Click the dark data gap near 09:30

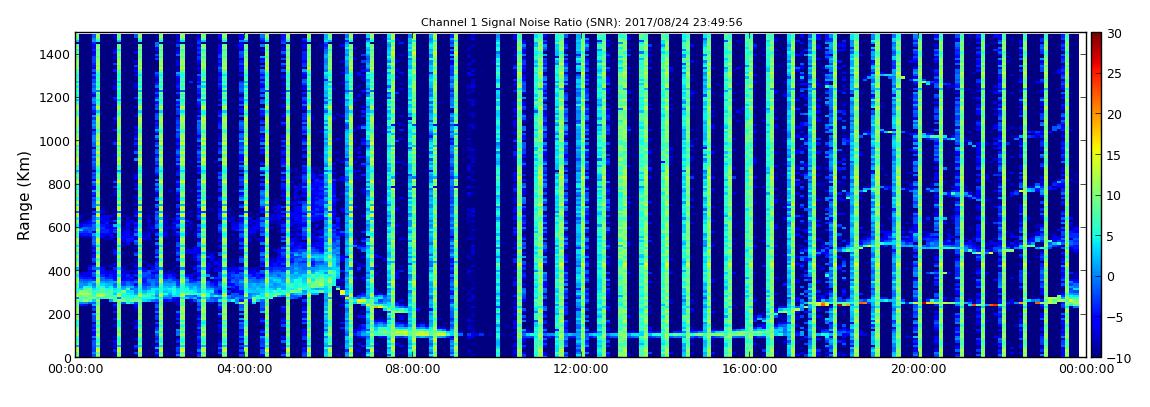coord(477,195)
